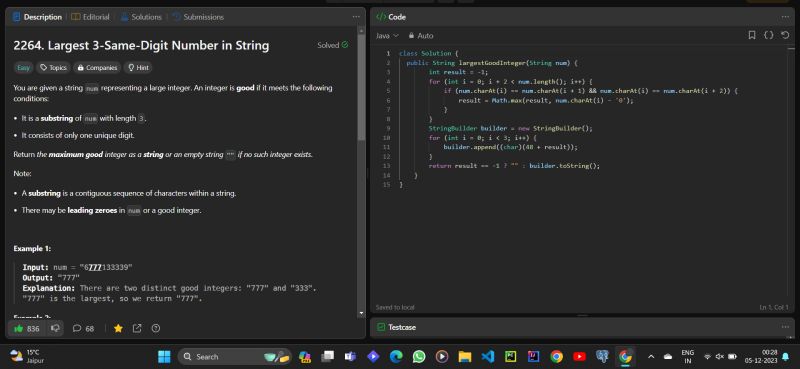The height and width of the screenshot is (369, 800).
Task: Show the Companies tag list
Action: point(97,67)
